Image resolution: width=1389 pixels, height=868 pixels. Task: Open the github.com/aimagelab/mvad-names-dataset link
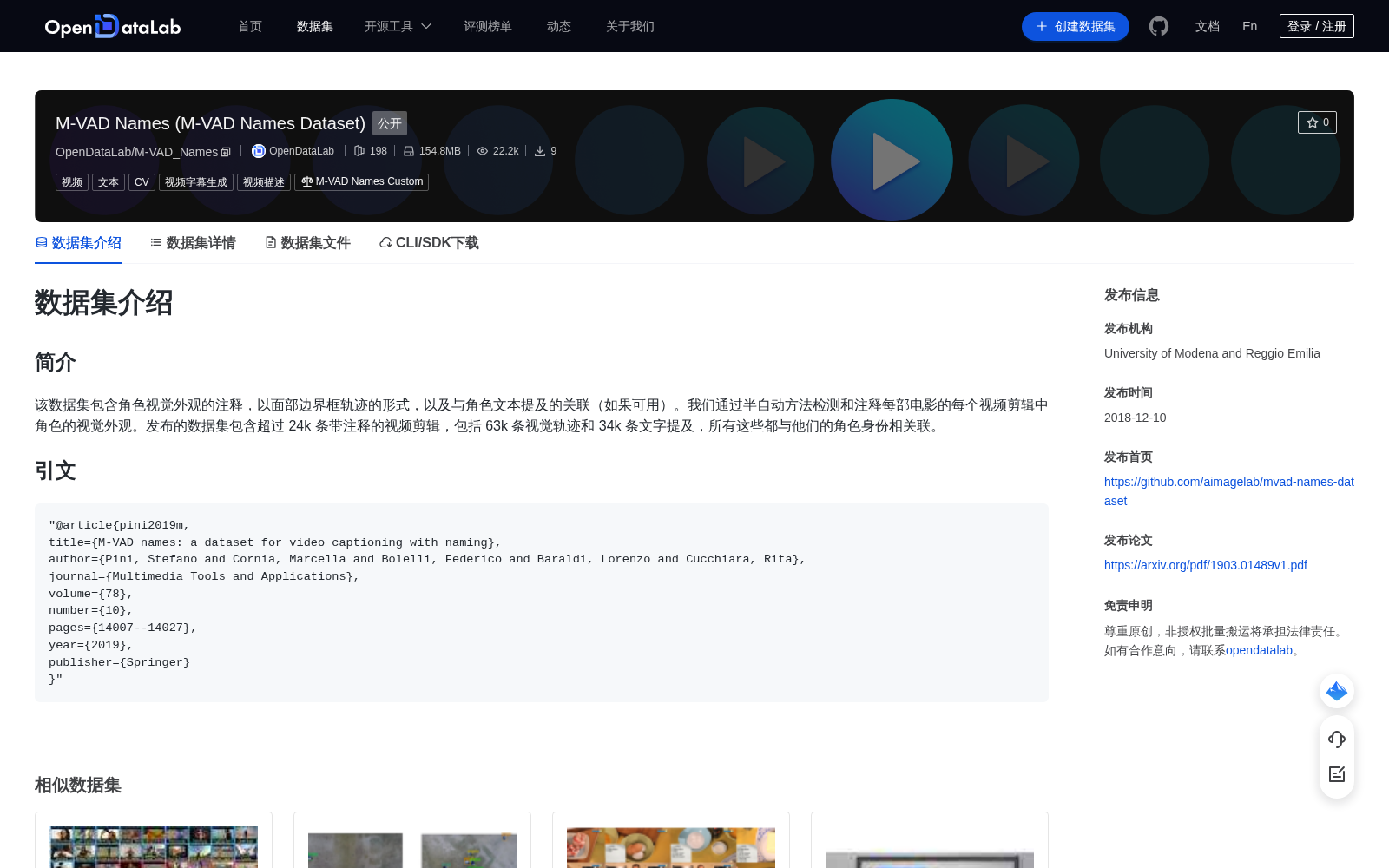coord(1228,491)
